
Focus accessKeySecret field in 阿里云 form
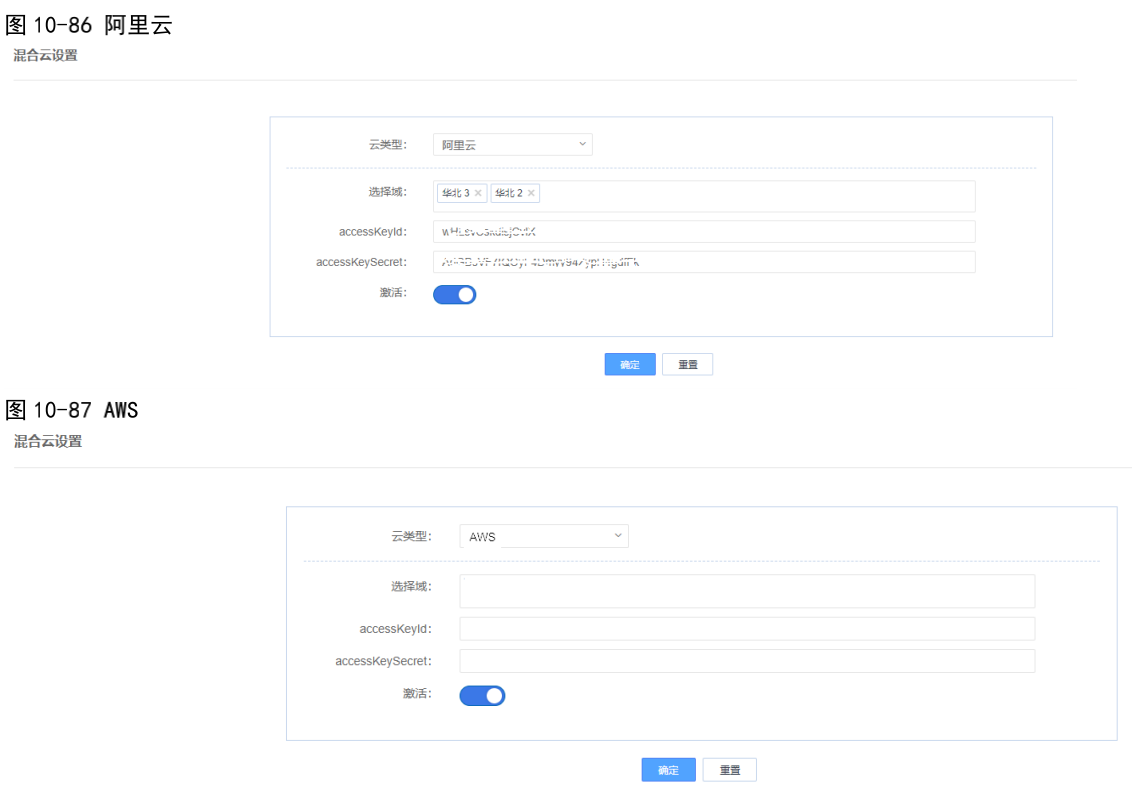click(x=704, y=262)
